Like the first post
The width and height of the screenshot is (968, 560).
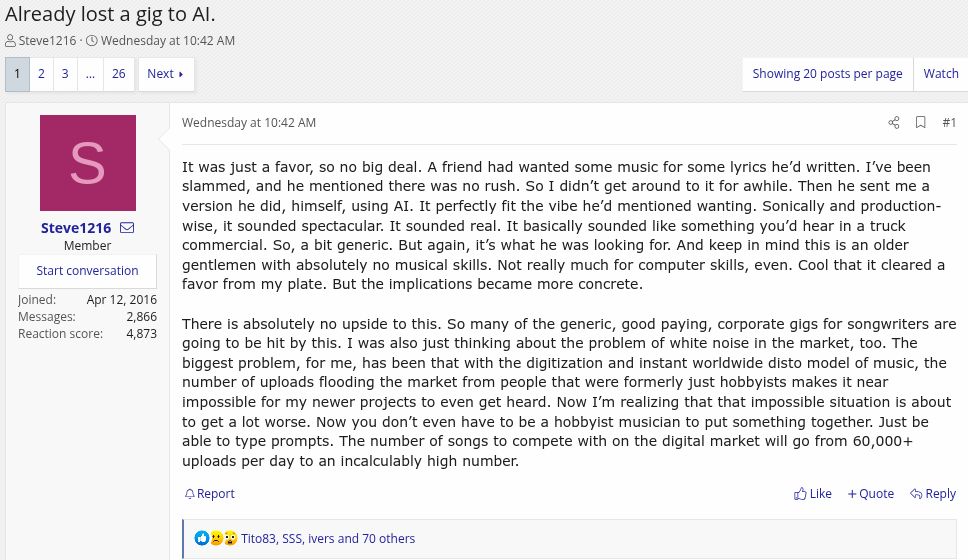coord(813,494)
